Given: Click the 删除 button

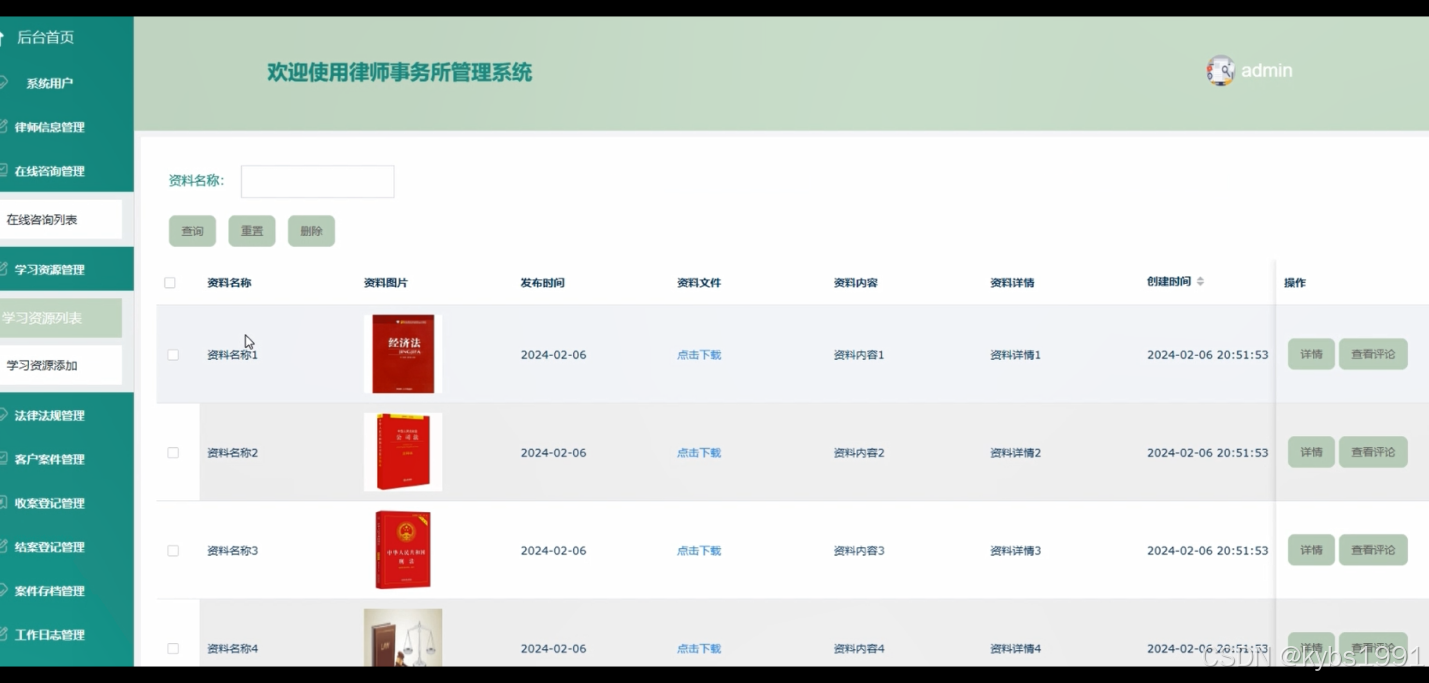Looking at the screenshot, I should click(x=311, y=231).
